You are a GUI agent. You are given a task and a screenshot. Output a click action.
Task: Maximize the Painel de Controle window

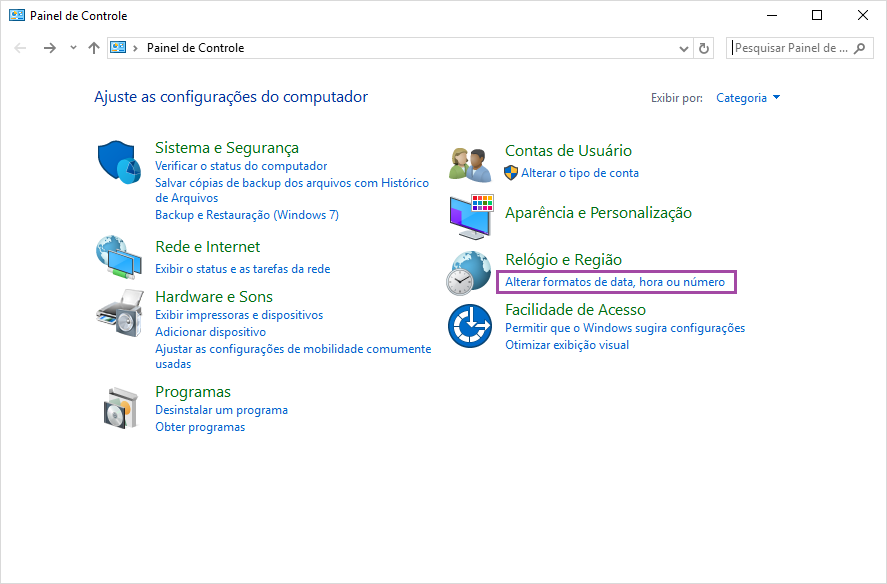pos(817,15)
